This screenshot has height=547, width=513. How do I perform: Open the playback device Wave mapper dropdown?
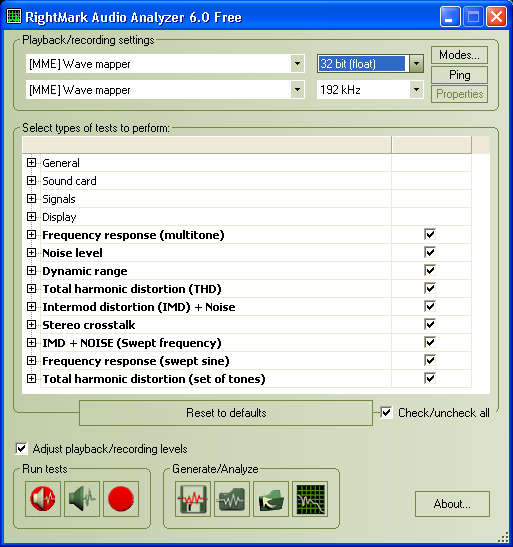click(x=297, y=63)
